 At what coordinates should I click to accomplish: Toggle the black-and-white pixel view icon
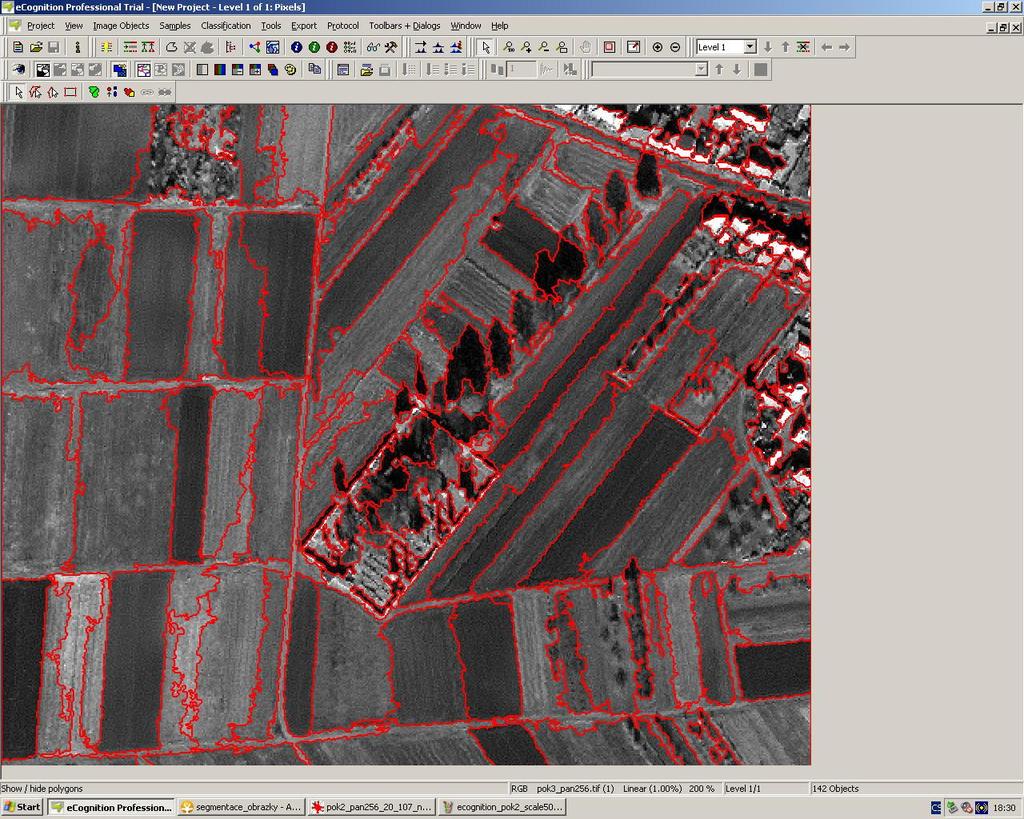42,69
